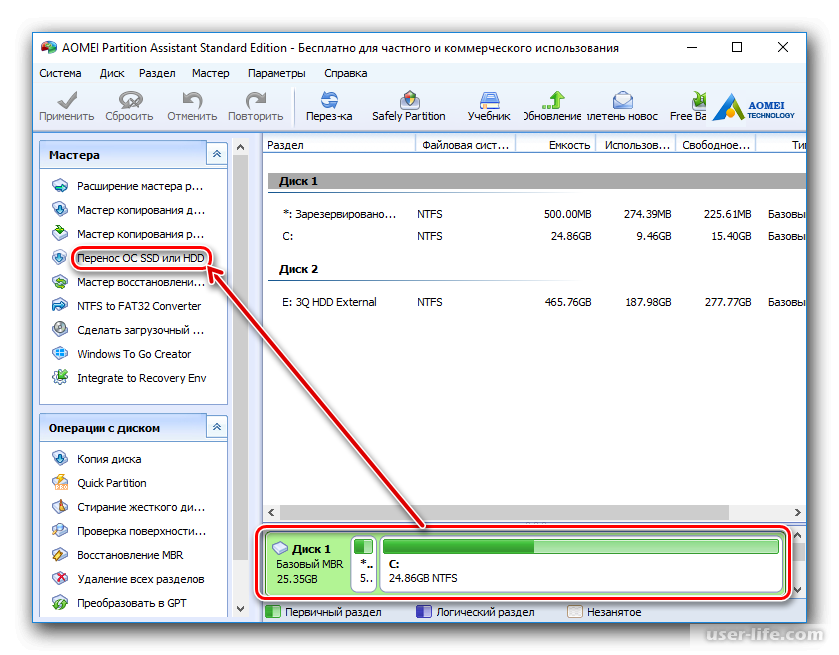Open the Параметры menu
The image size is (839, 655).
(277, 73)
